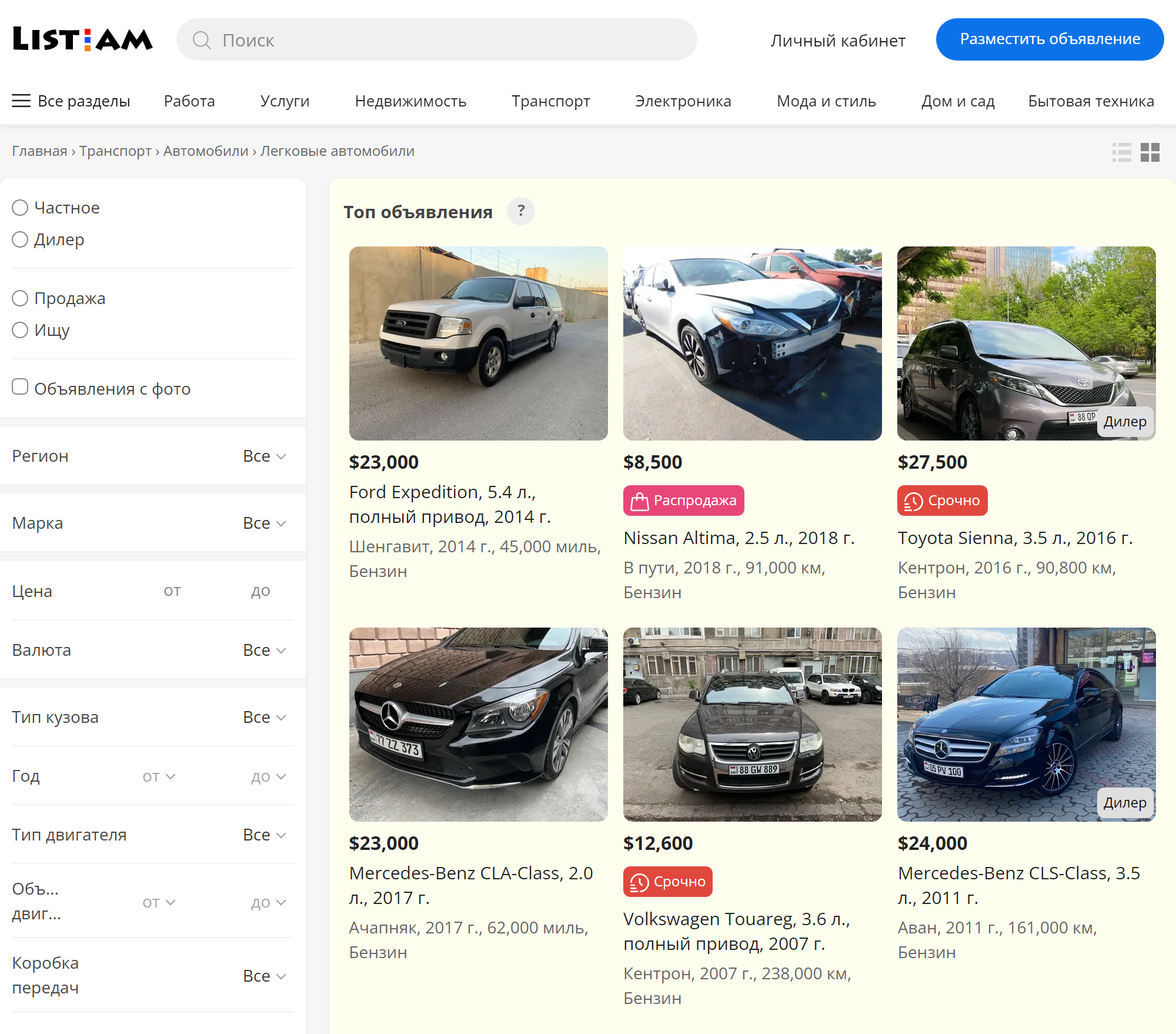1176x1034 pixels.
Task: Go to Главная breadcrumb
Action: (x=39, y=151)
